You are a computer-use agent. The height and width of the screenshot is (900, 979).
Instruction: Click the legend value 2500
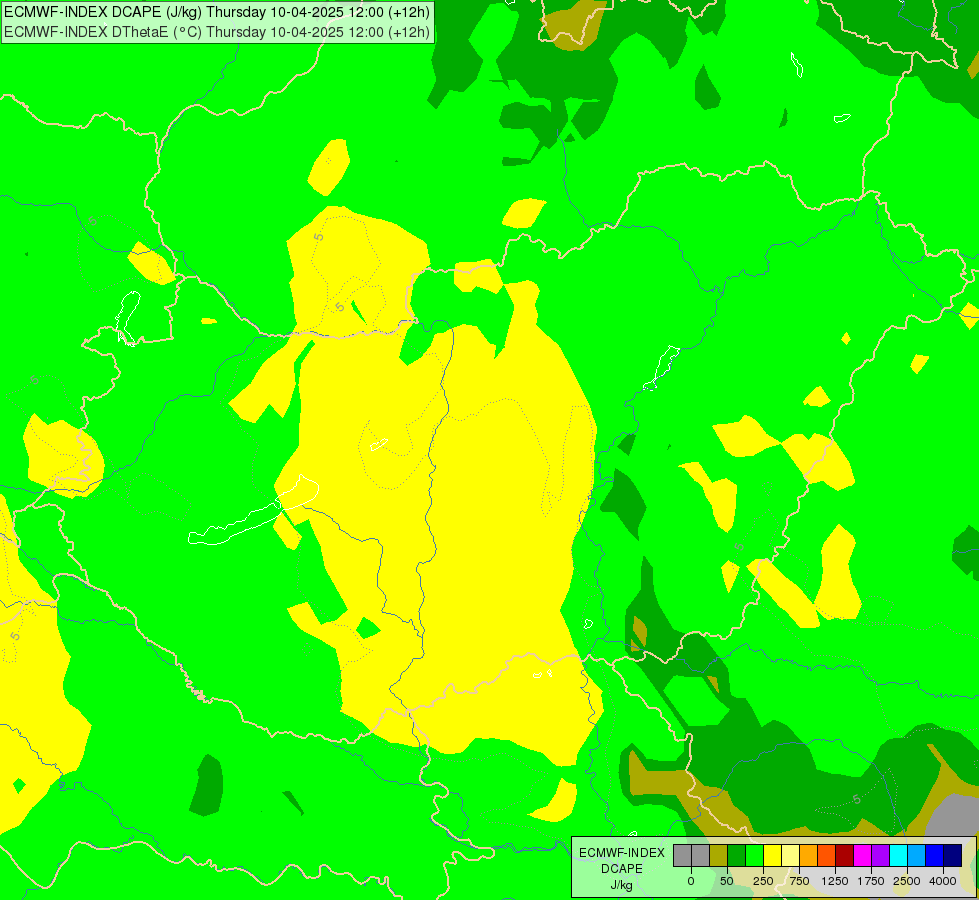click(907, 881)
